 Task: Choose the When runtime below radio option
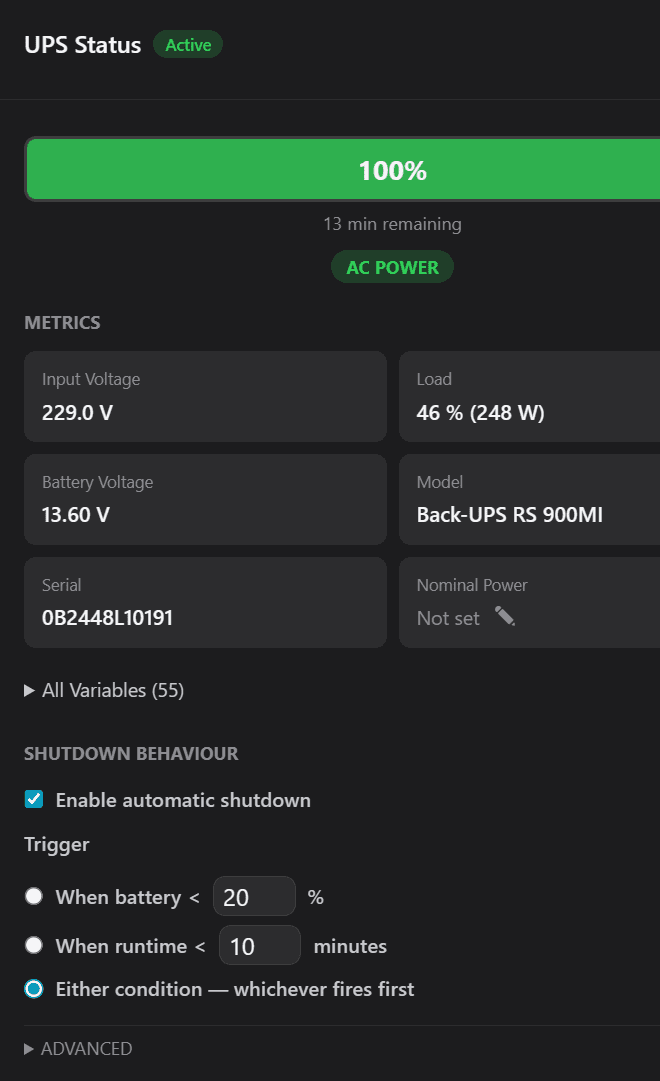pos(34,945)
